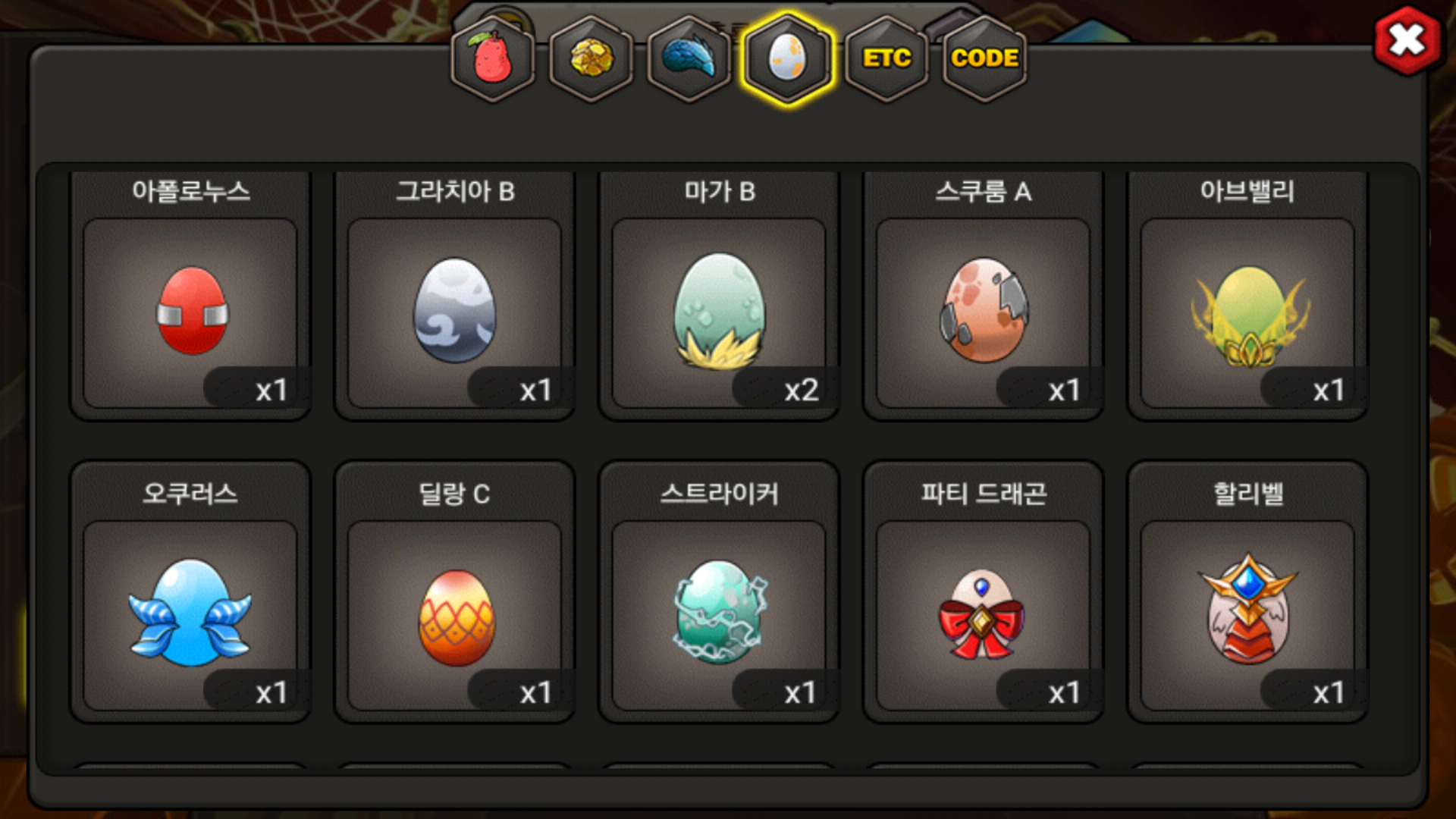Select the blue dragon scale tab
1456x819 pixels.
click(689, 59)
